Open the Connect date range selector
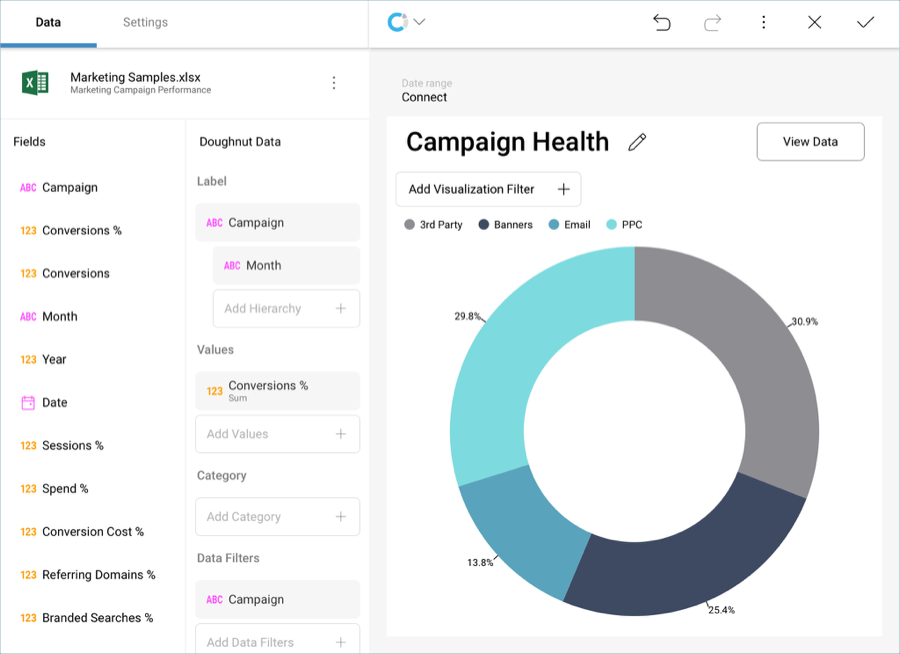Image resolution: width=900 pixels, height=654 pixels. click(424, 97)
